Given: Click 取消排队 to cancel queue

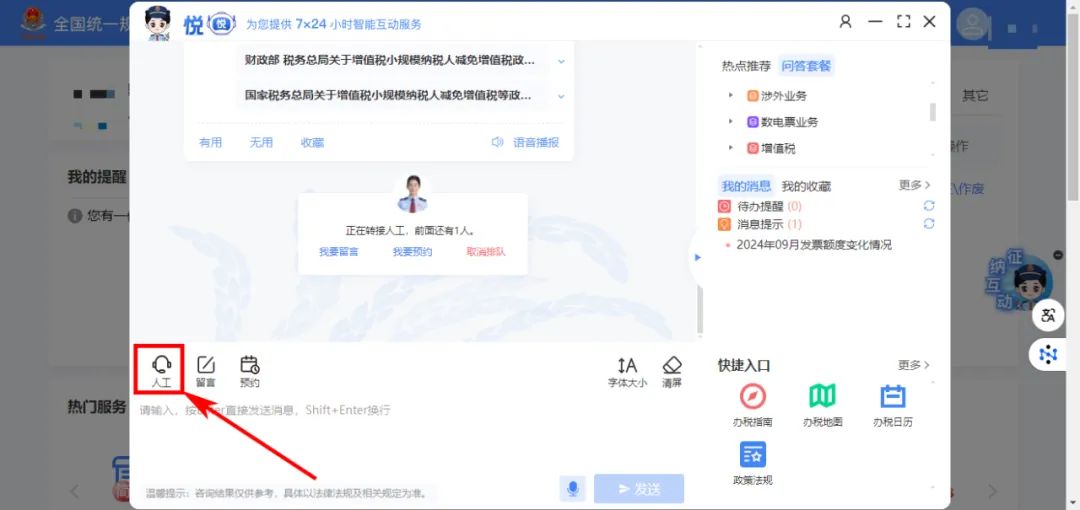Looking at the screenshot, I should [486, 252].
